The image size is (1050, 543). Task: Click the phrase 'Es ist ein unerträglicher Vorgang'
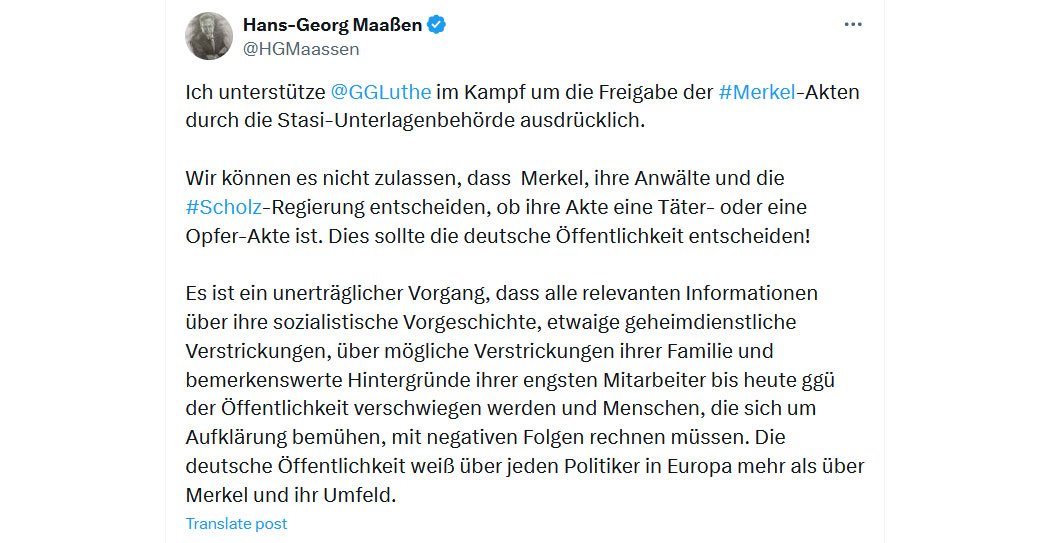point(337,293)
